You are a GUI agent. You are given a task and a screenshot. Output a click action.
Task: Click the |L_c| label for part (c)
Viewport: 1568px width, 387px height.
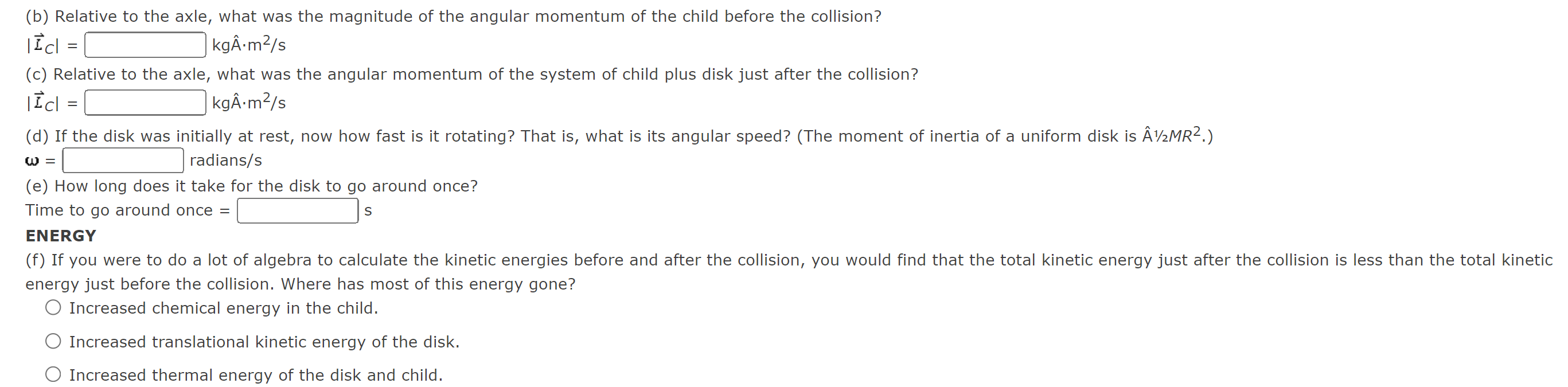44,103
